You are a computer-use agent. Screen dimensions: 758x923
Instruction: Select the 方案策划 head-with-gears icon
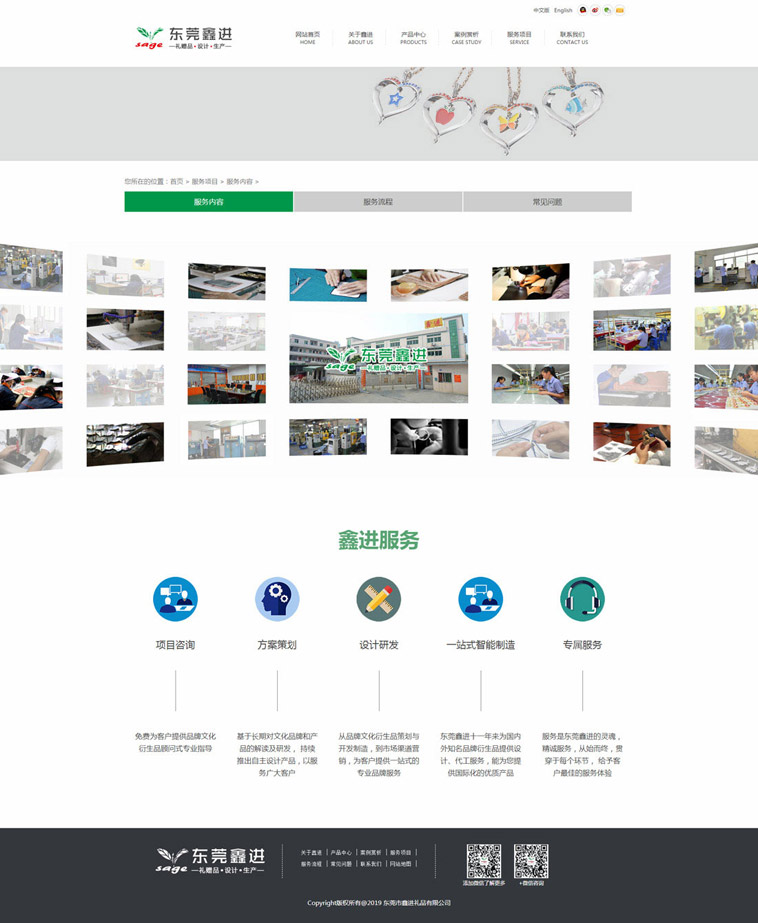277,599
